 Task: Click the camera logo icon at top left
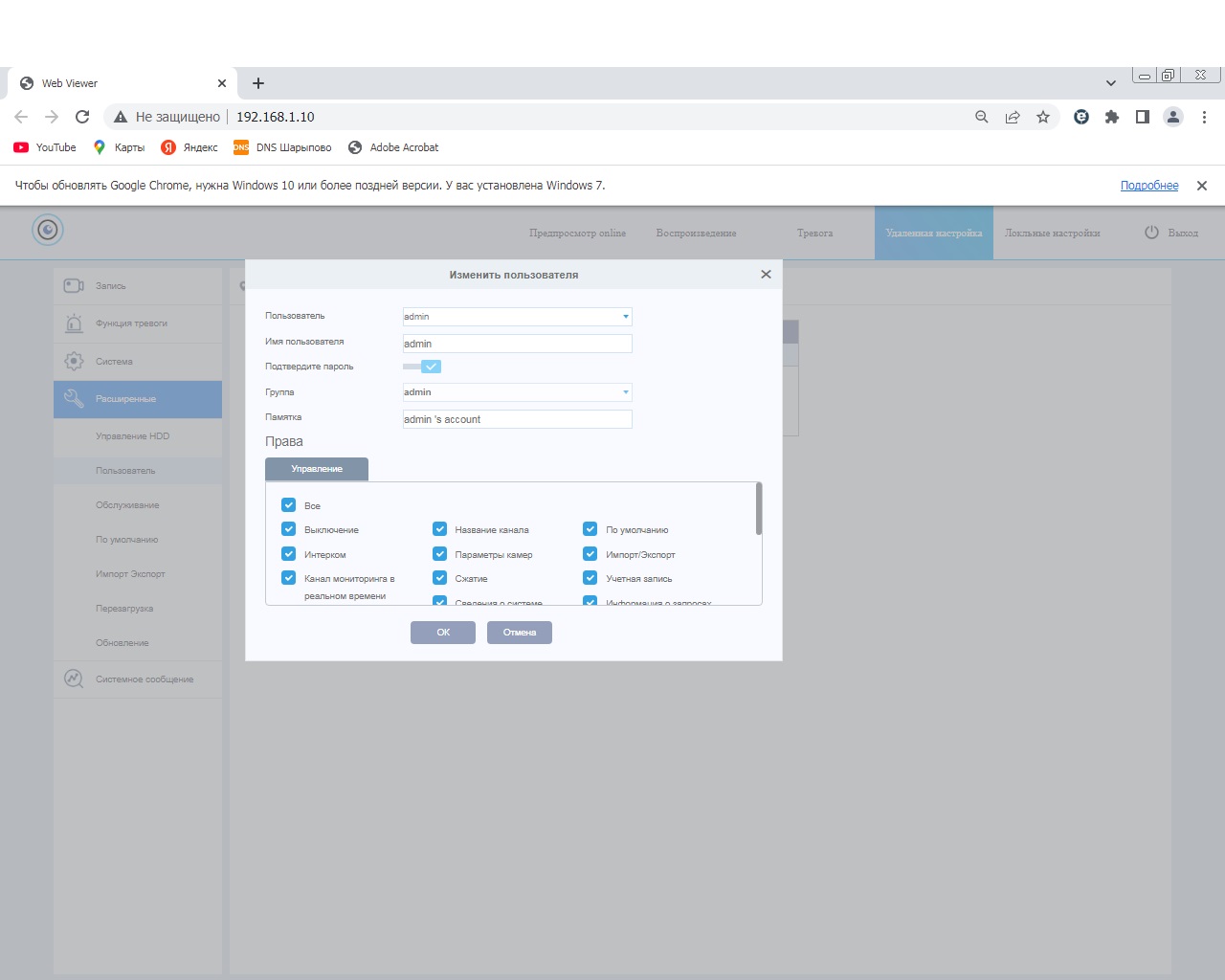pos(47,230)
